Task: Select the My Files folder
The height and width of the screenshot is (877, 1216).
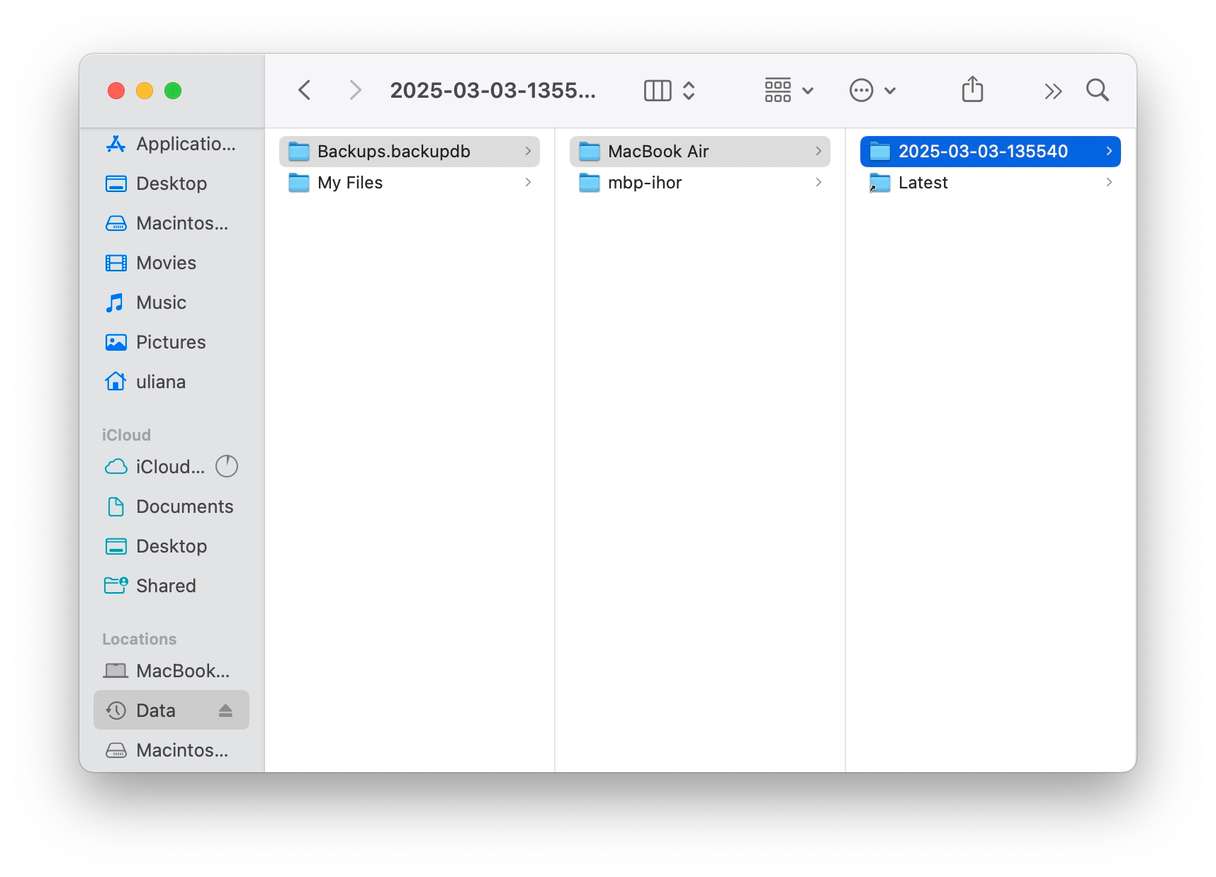Action: pos(409,182)
